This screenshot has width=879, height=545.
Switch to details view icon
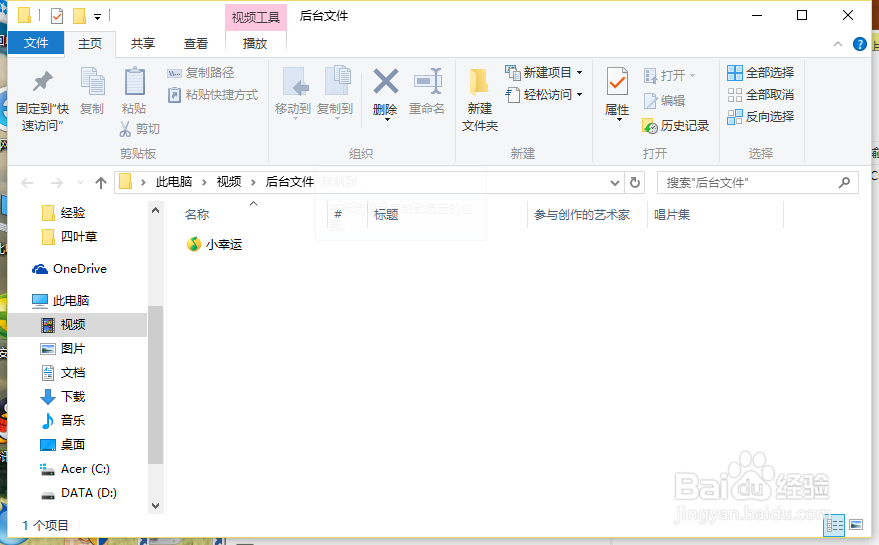coord(834,525)
